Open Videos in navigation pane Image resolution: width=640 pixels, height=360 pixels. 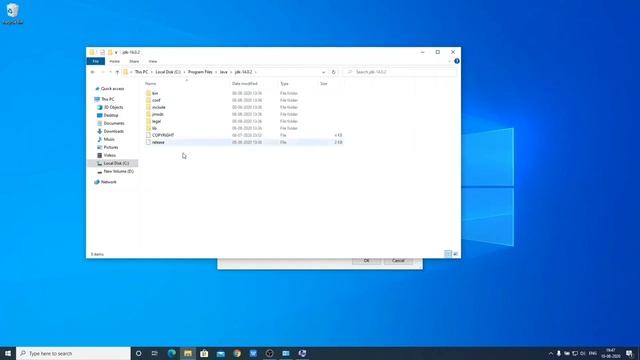[106, 155]
